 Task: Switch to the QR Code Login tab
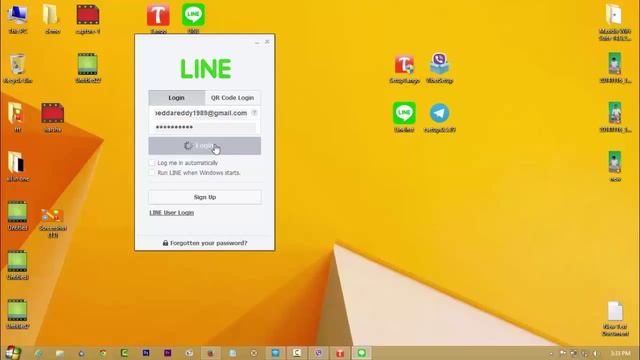click(x=232, y=98)
